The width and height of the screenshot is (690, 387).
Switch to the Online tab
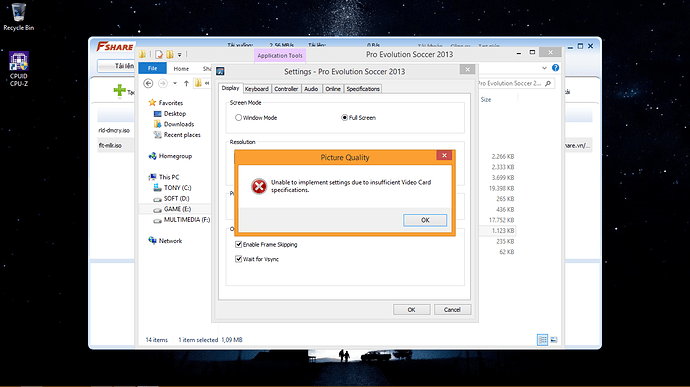[x=333, y=88]
